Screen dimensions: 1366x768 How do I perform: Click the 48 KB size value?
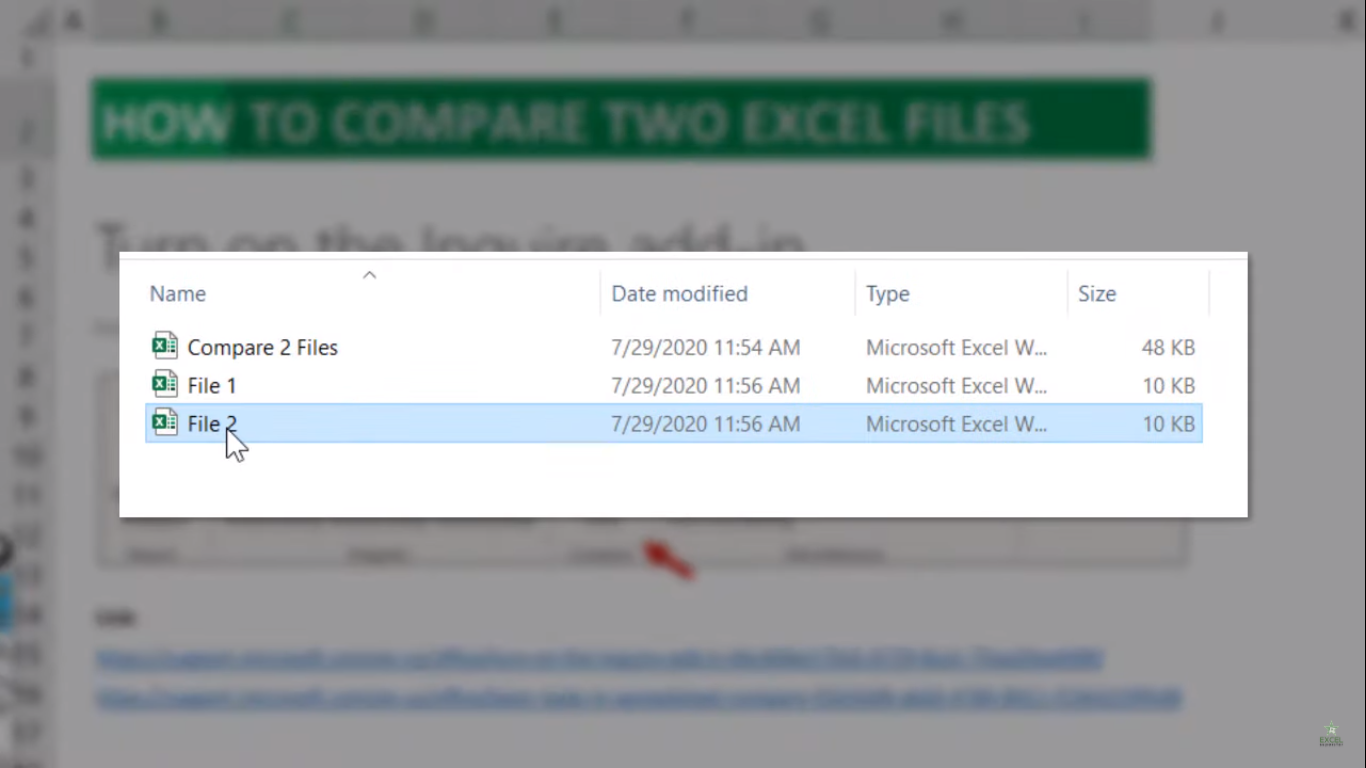[x=1168, y=347]
